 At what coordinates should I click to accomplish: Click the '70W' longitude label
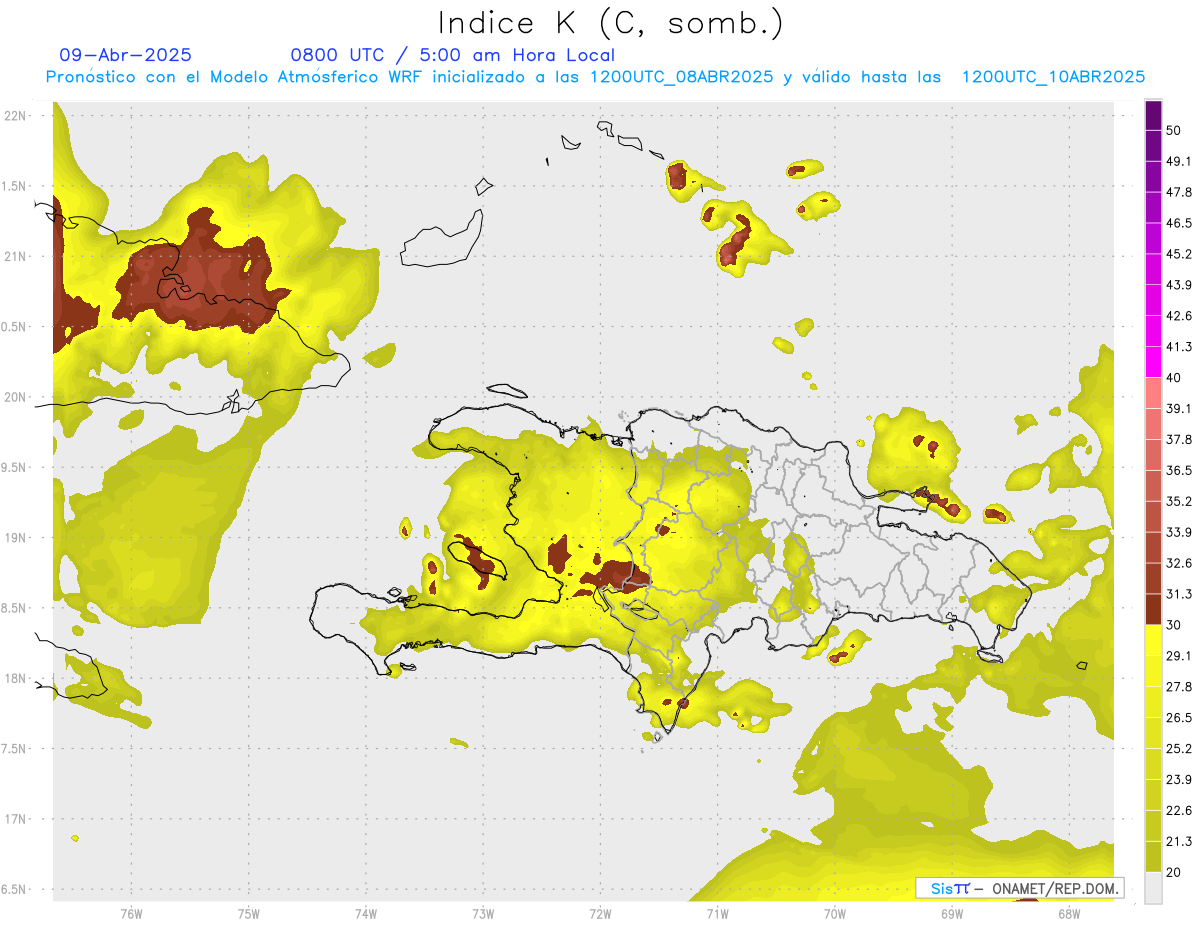pyautogui.click(x=834, y=914)
